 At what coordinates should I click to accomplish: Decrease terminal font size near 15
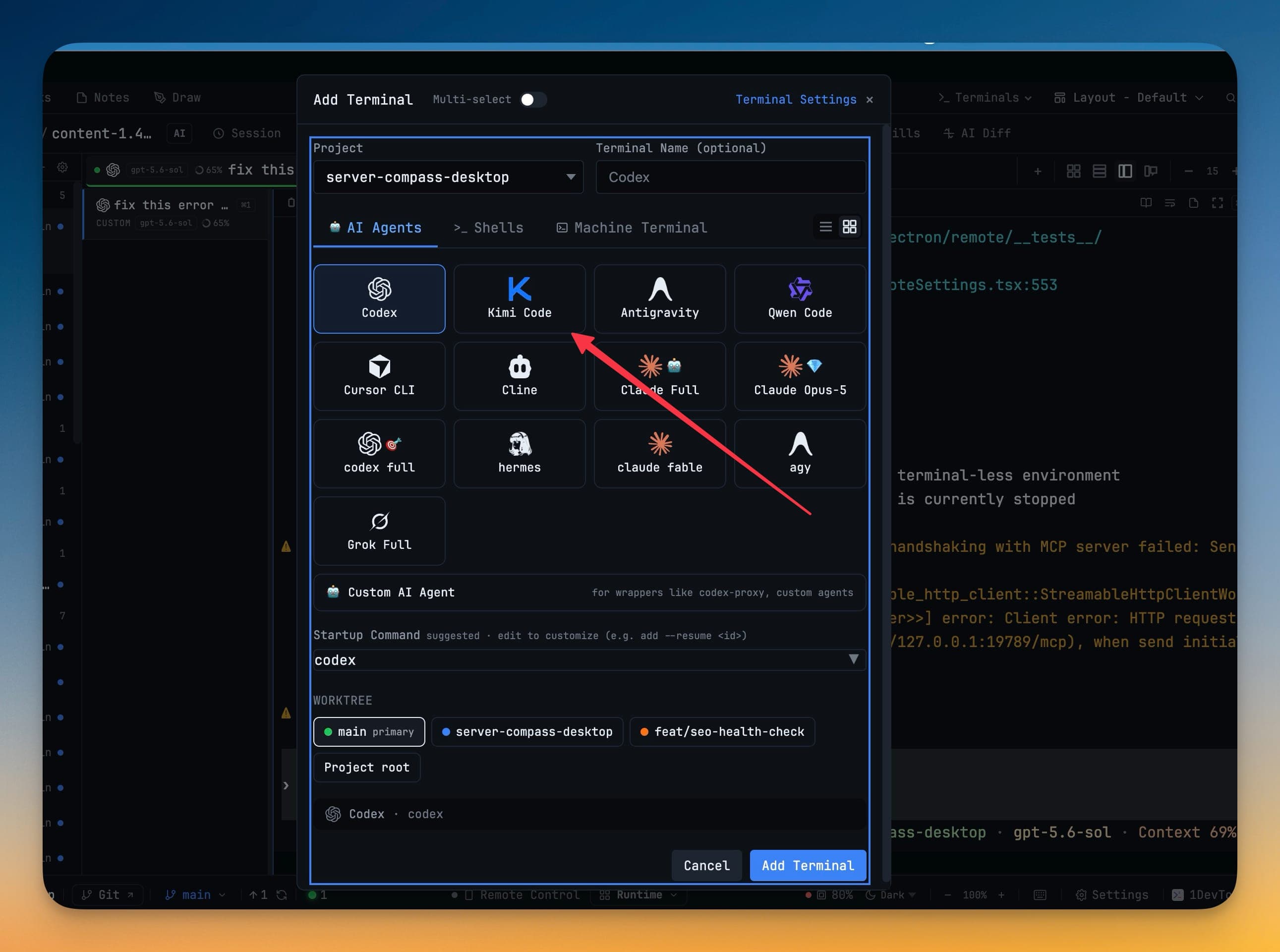coord(1188,171)
